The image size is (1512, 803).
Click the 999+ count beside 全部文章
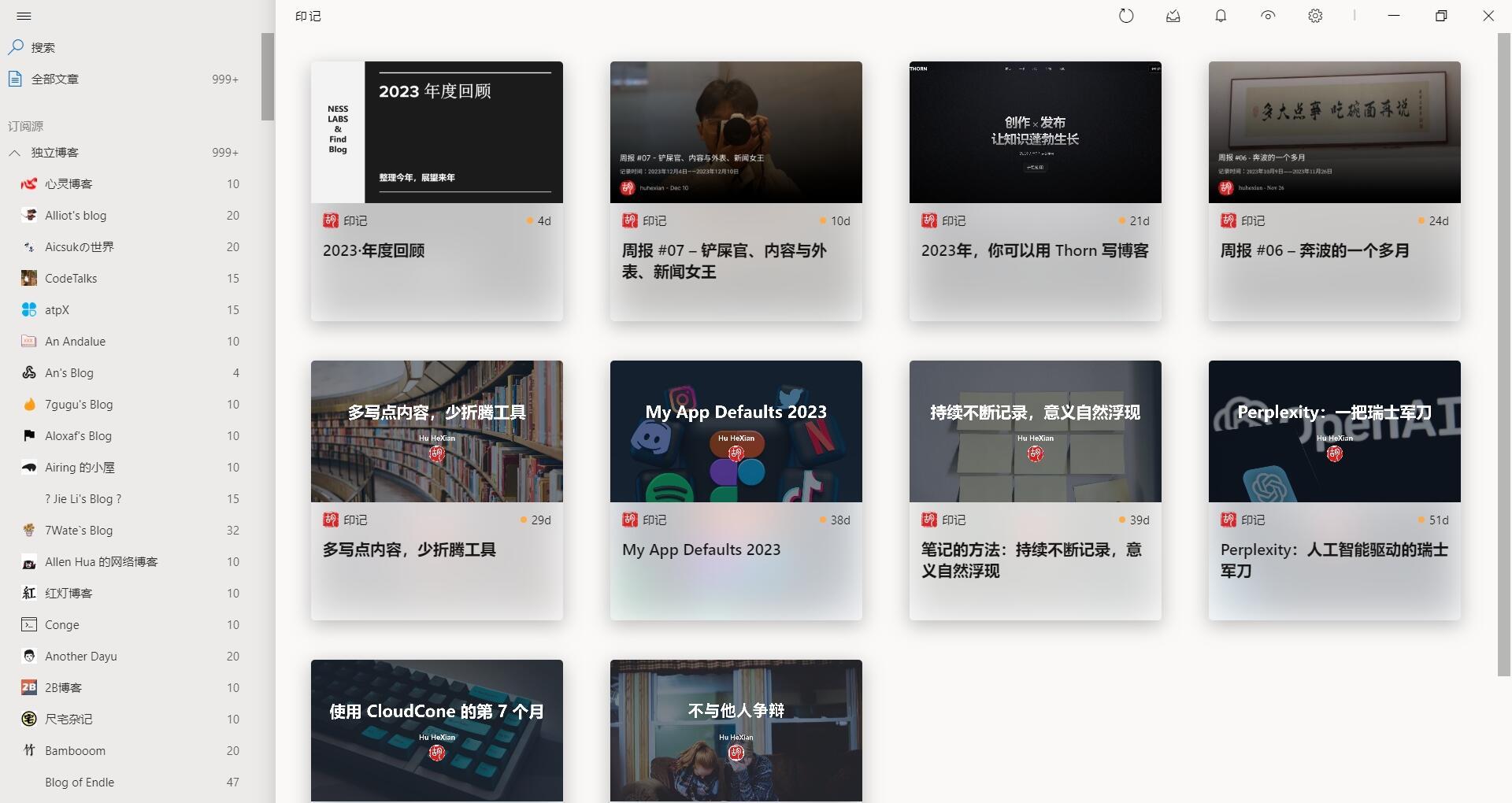(x=225, y=79)
